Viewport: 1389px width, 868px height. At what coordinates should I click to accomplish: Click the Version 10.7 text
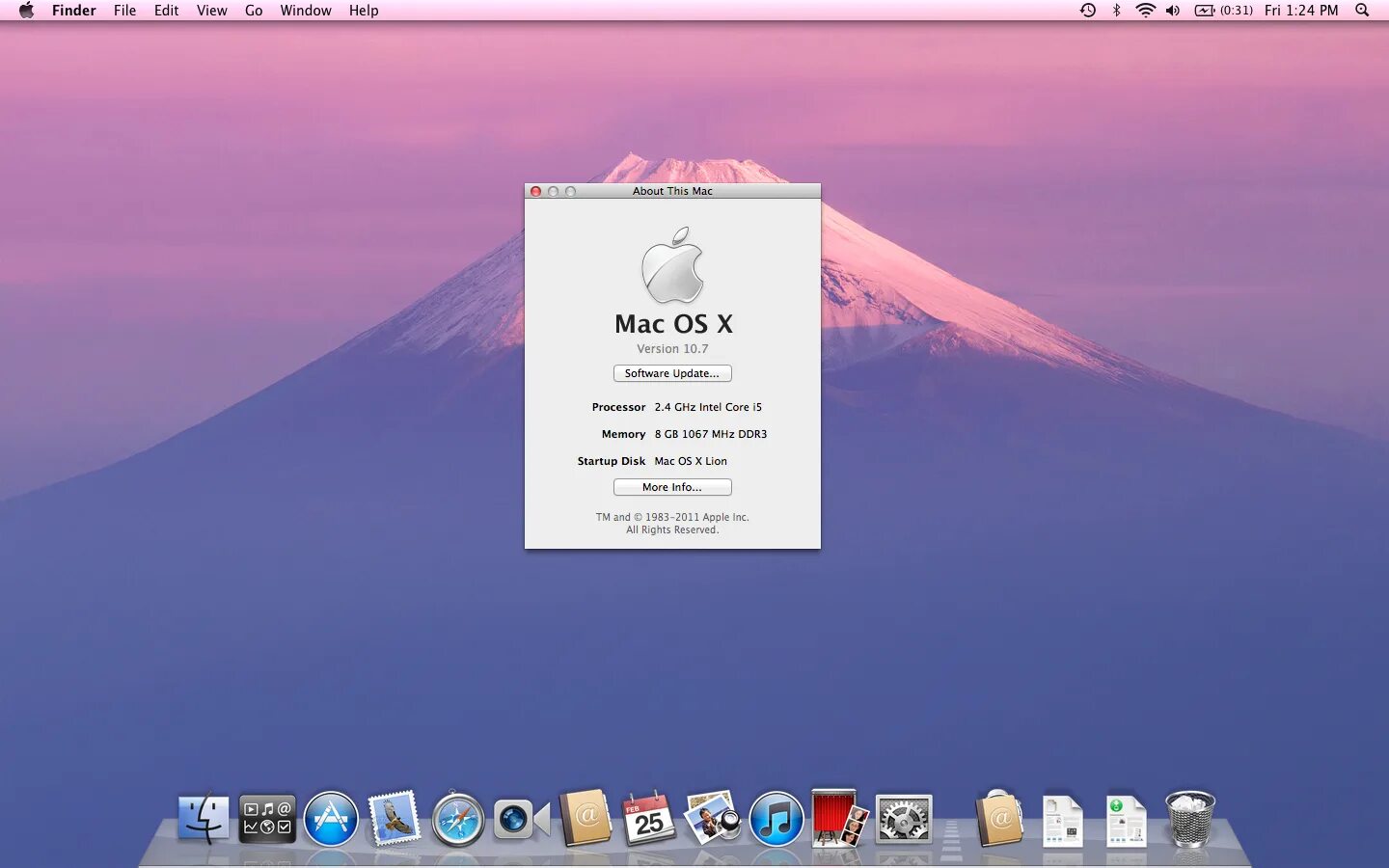(x=672, y=349)
